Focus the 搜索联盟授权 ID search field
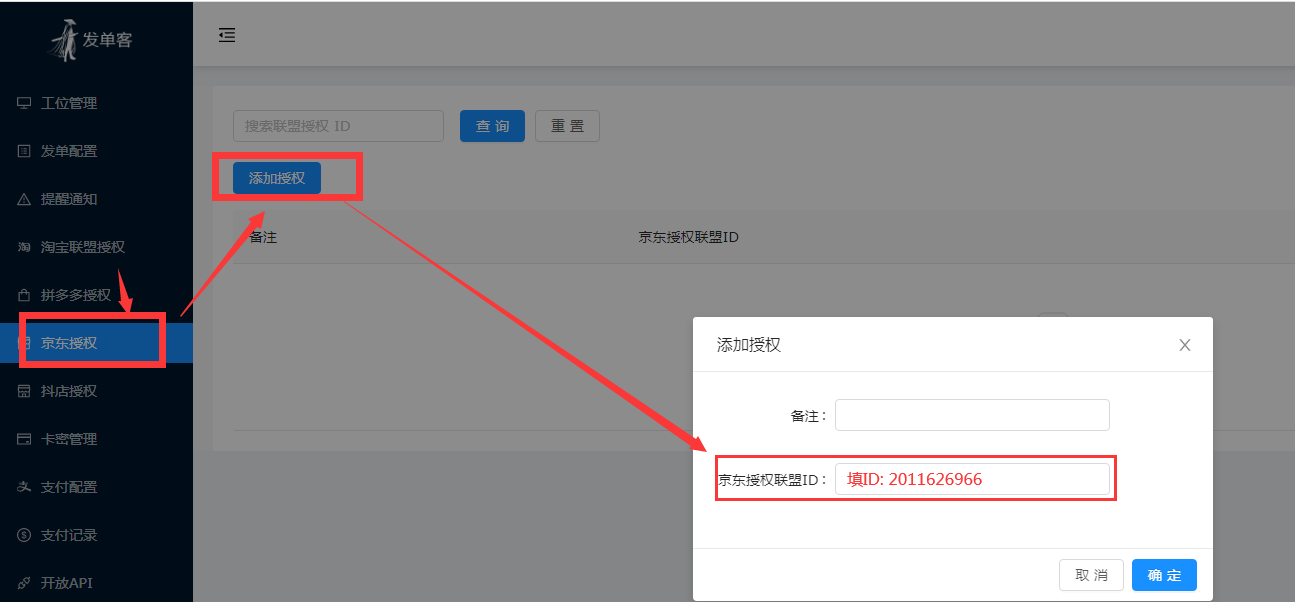Screen dimensions: 1295x602 (338, 126)
